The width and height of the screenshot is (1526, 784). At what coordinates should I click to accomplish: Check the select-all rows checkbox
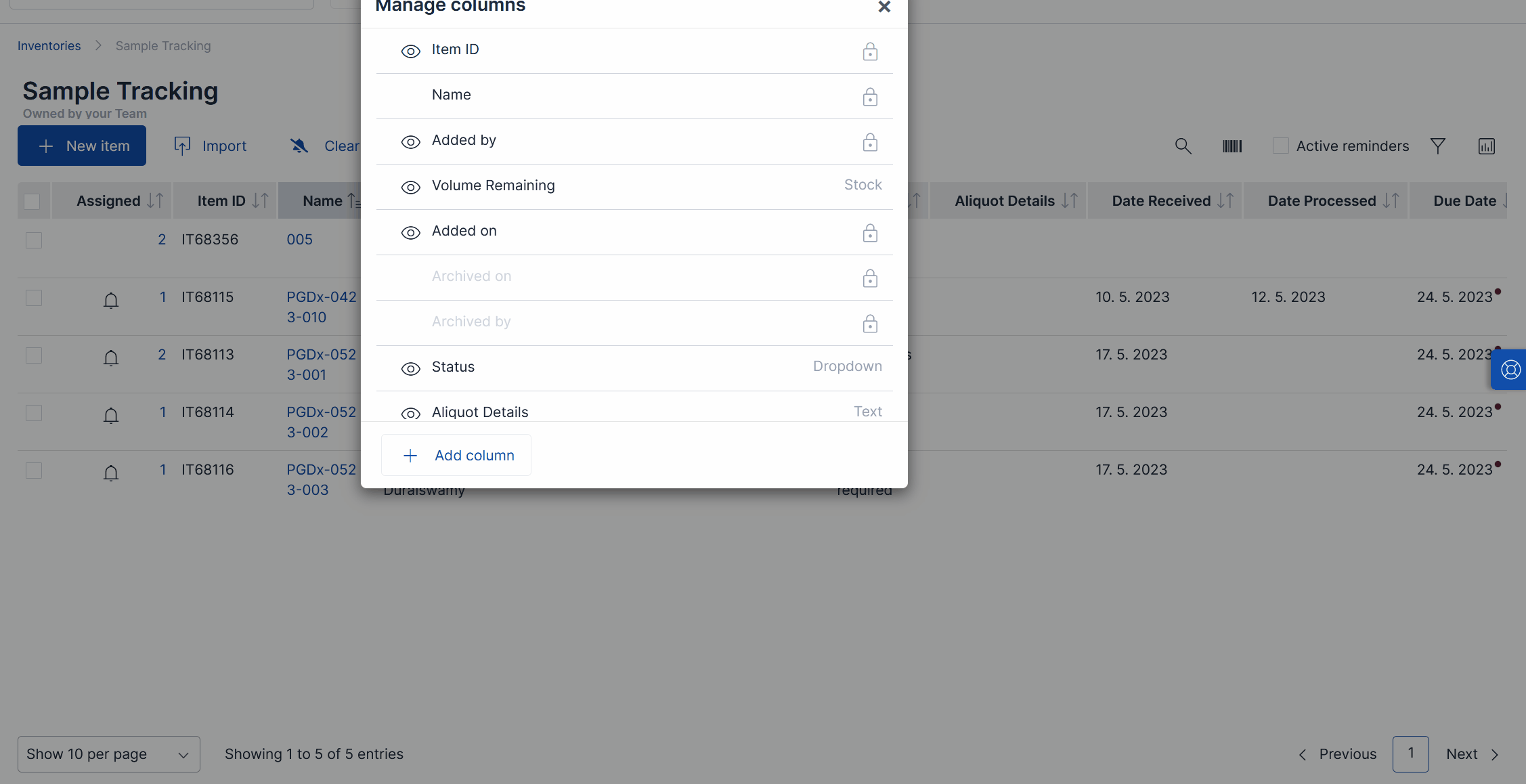[x=32, y=202]
